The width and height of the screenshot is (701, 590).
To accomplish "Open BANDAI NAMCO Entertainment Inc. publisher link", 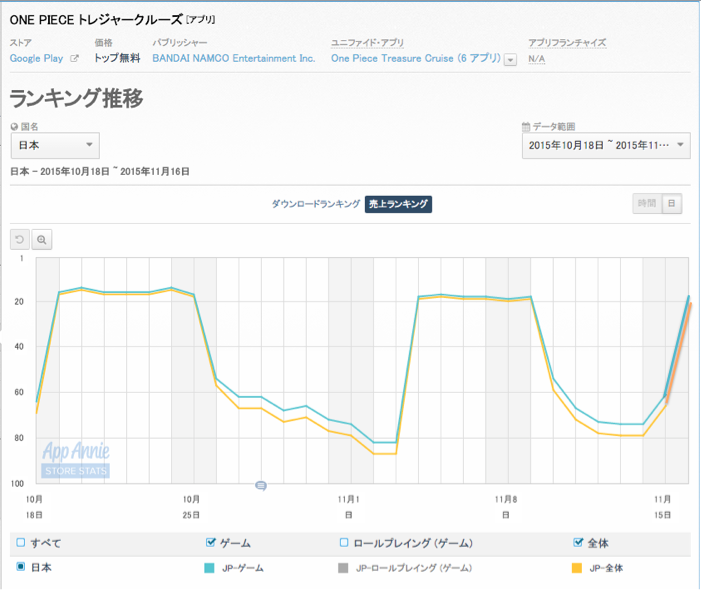I will tap(234, 58).
